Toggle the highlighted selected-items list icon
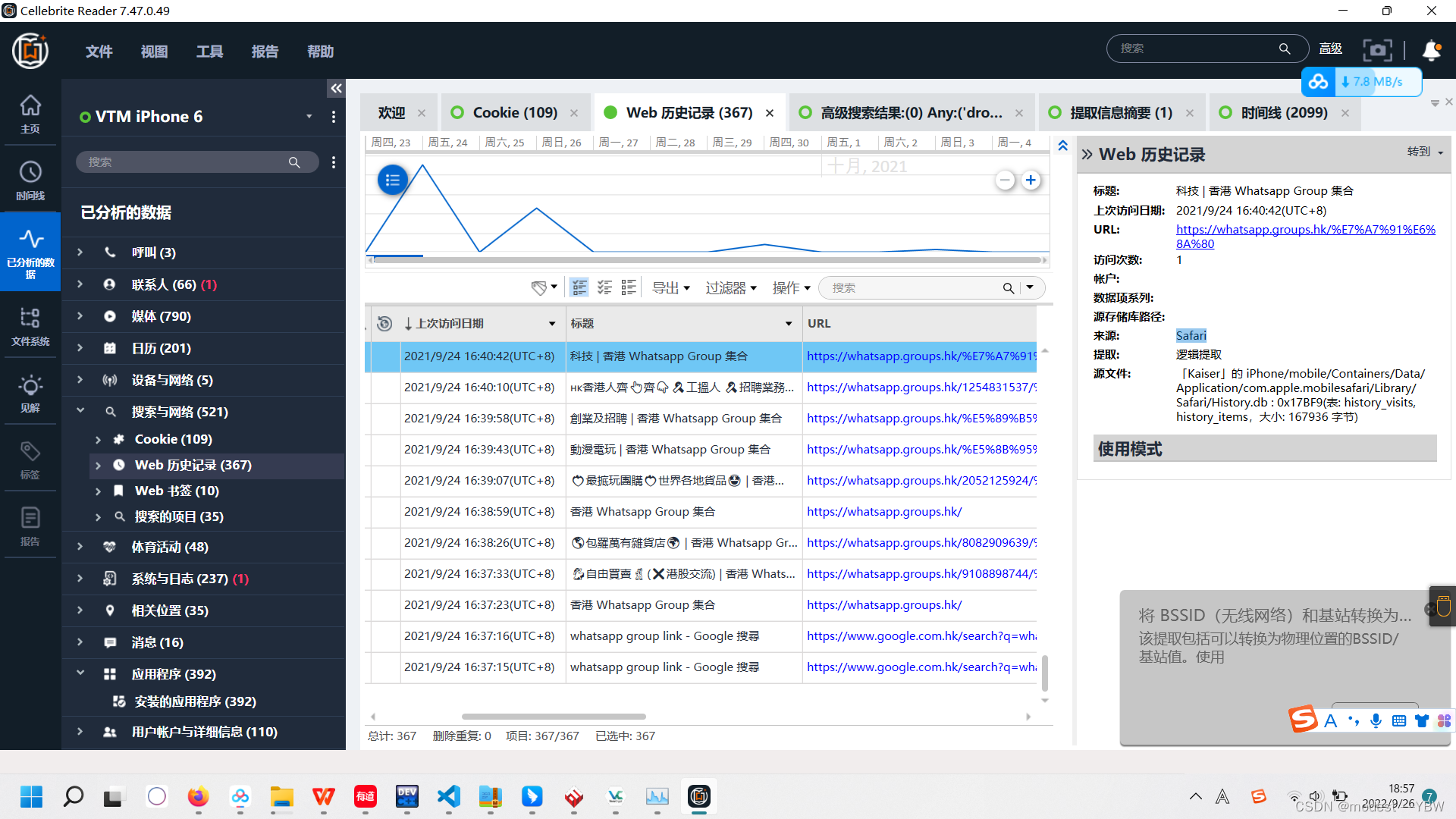1456x819 pixels. pos(579,287)
